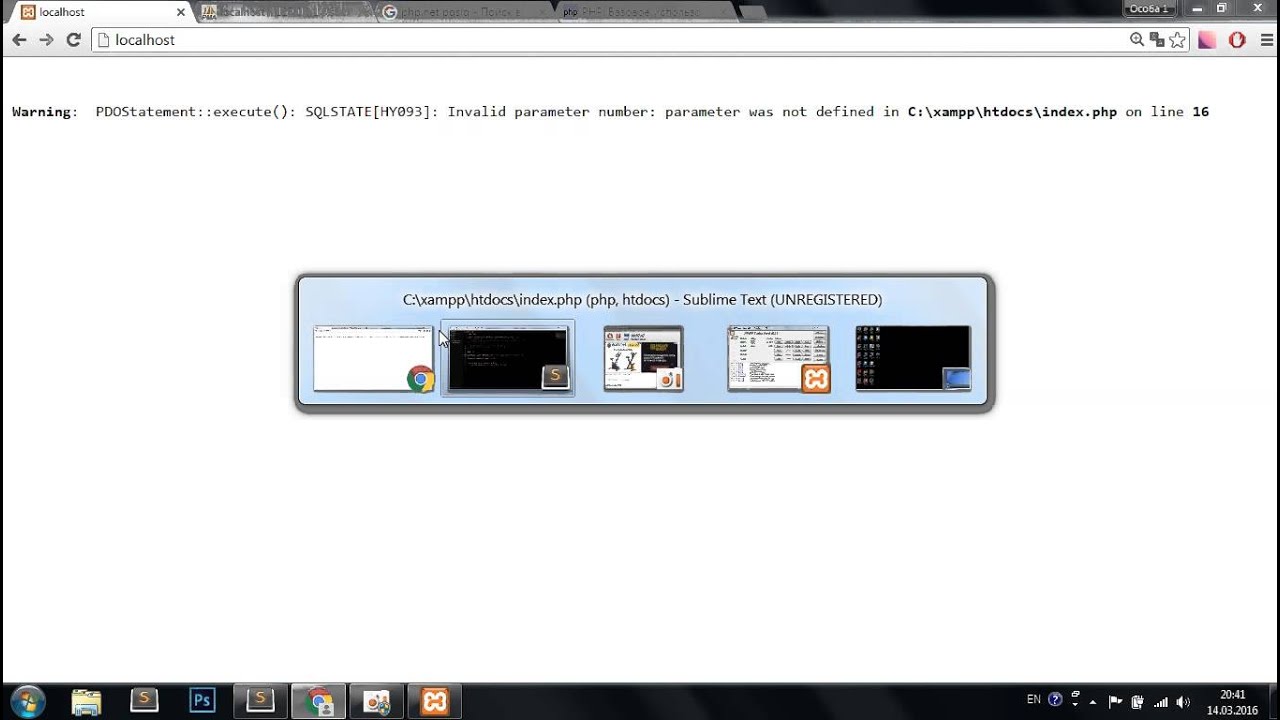Screen dimensions: 1280x720
Task: Open Windows Explorer from taskbar
Action: pos(87,701)
